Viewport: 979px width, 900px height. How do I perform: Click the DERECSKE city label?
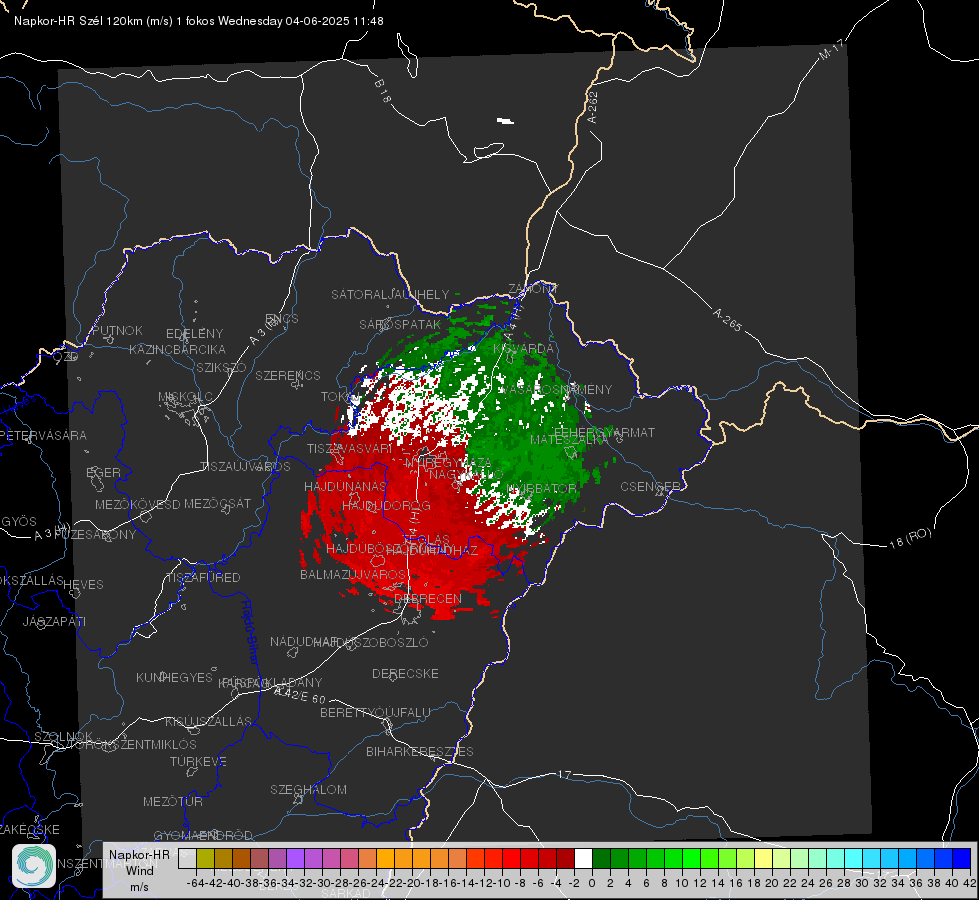pos(405,673)
